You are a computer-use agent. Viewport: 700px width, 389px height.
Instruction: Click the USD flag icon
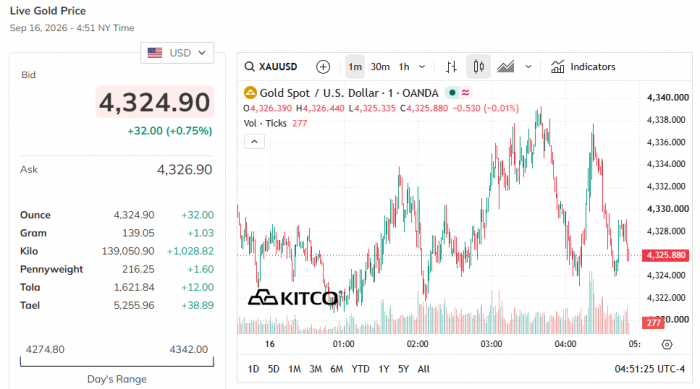tap(155, 53)
